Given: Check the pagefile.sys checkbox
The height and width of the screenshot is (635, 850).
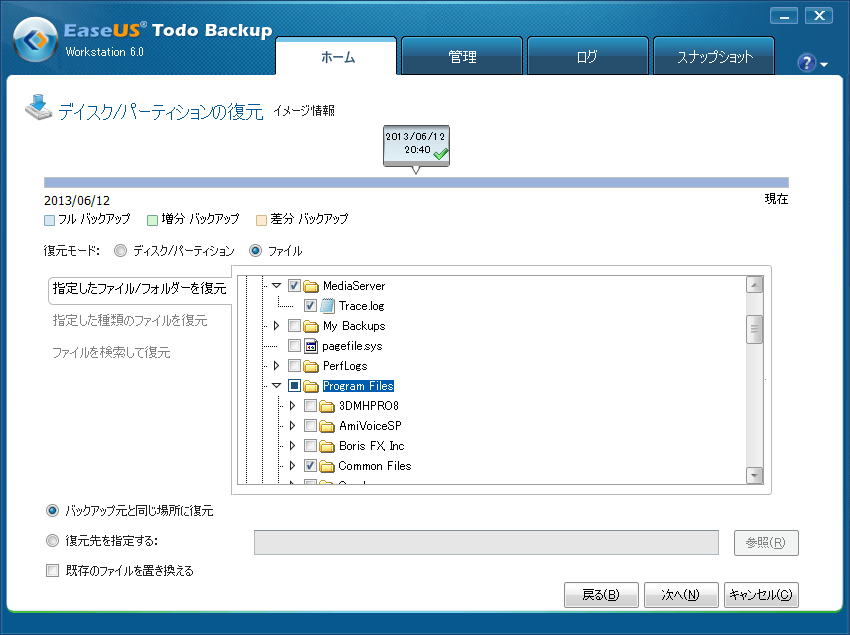Looking at the screenshot, I should 294,345.
